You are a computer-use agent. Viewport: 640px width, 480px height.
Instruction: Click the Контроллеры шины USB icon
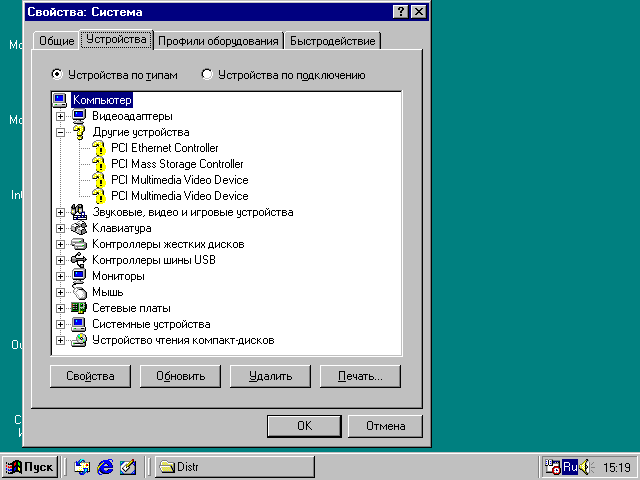[x=79, y=260]
